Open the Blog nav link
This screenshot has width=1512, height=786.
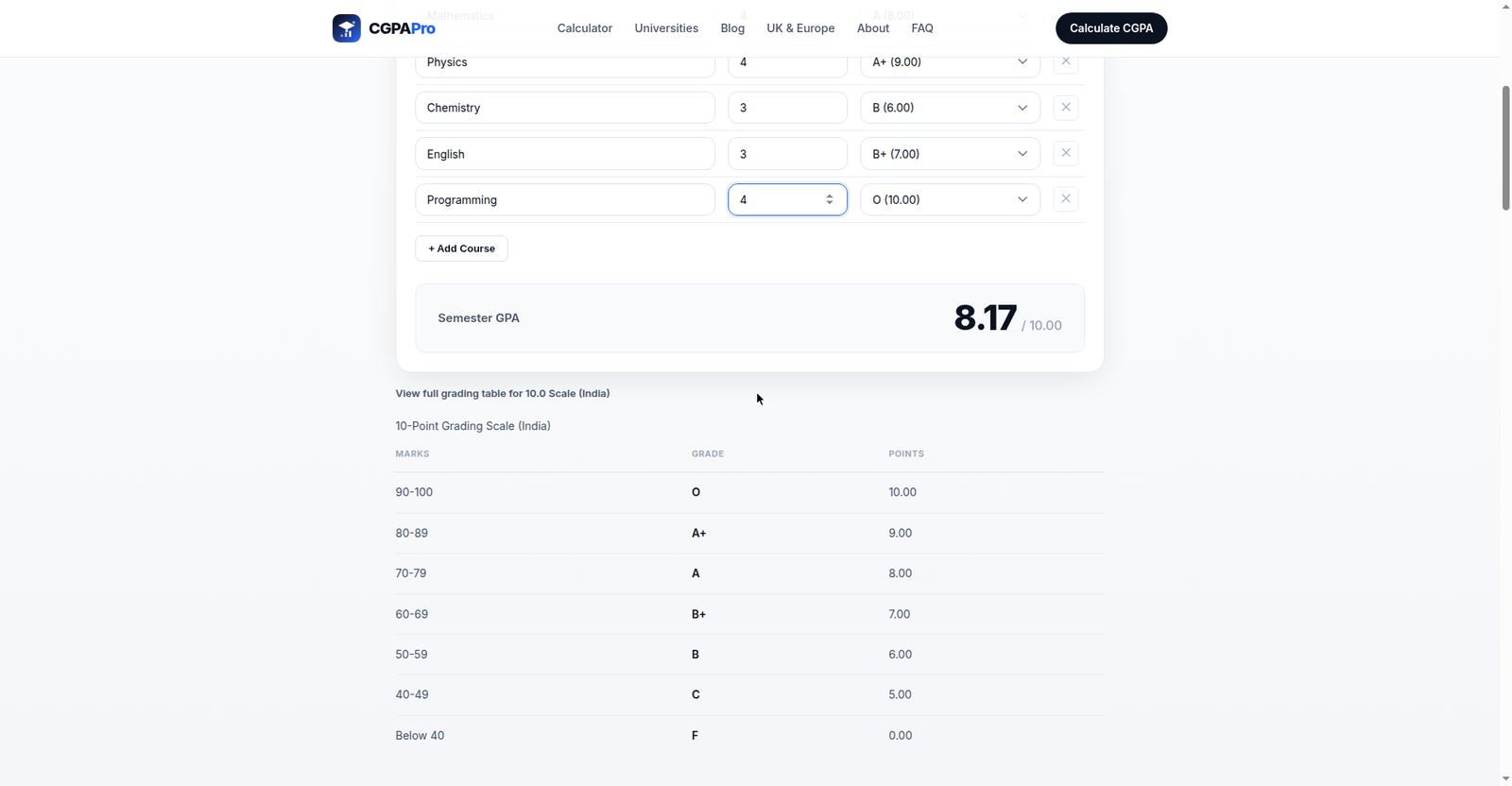coord(732,28)
